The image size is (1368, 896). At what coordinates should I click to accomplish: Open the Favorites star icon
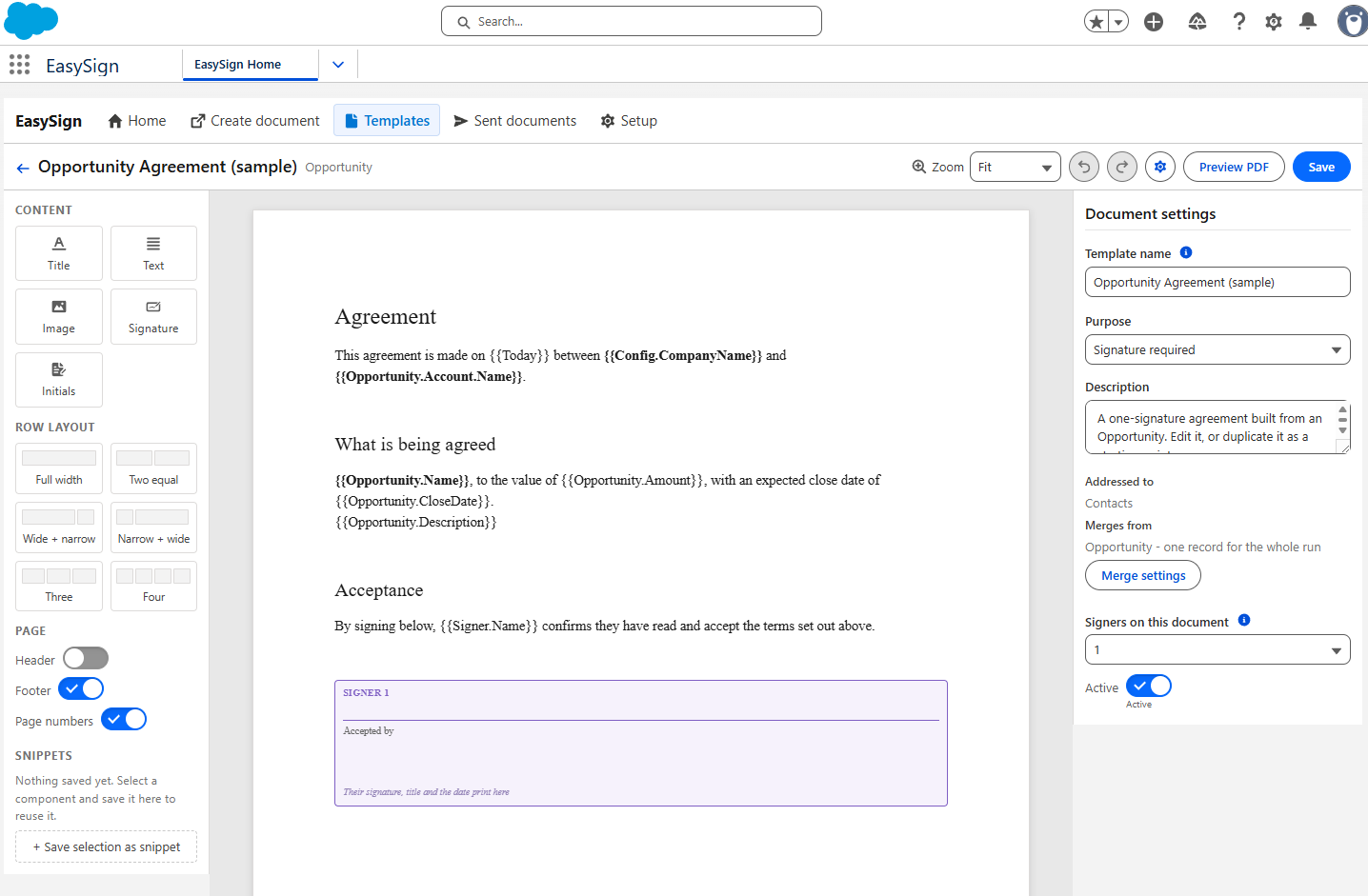coord(1096,21)
